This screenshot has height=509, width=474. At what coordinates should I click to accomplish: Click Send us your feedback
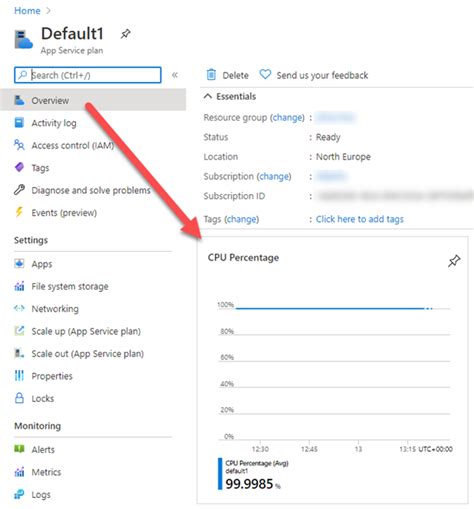pos(322,75)
